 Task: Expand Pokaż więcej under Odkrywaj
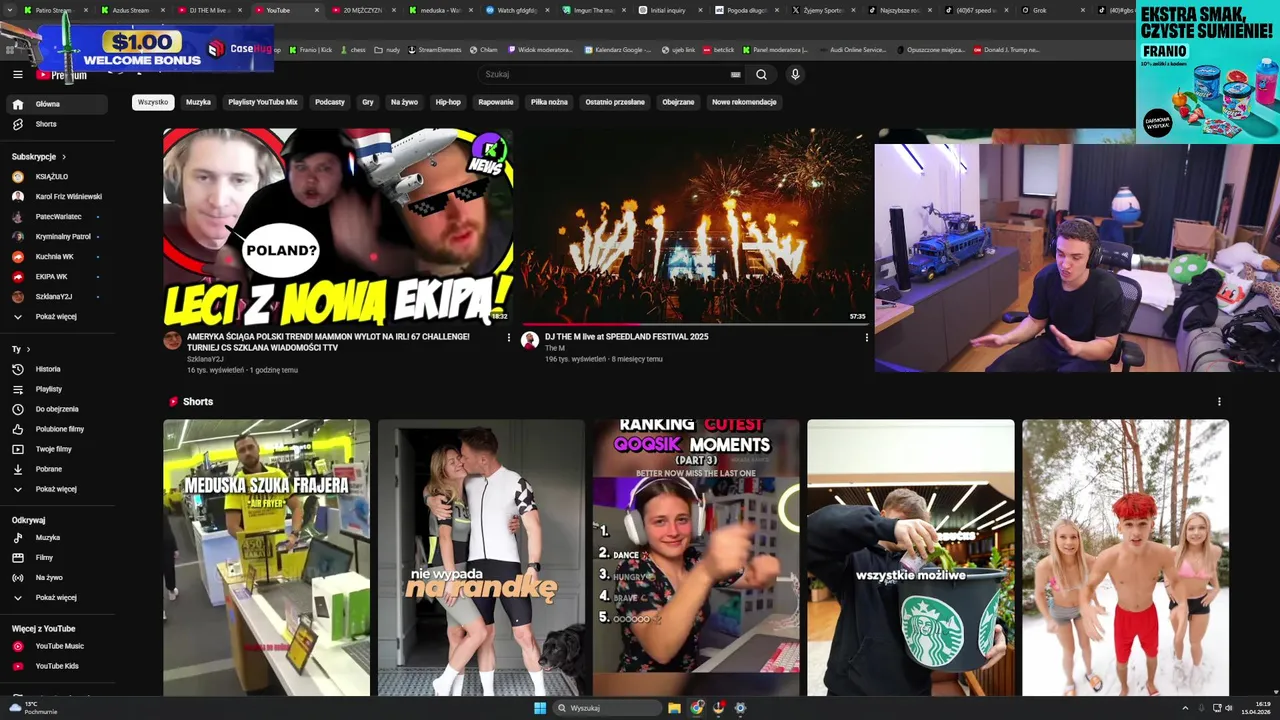58,597
